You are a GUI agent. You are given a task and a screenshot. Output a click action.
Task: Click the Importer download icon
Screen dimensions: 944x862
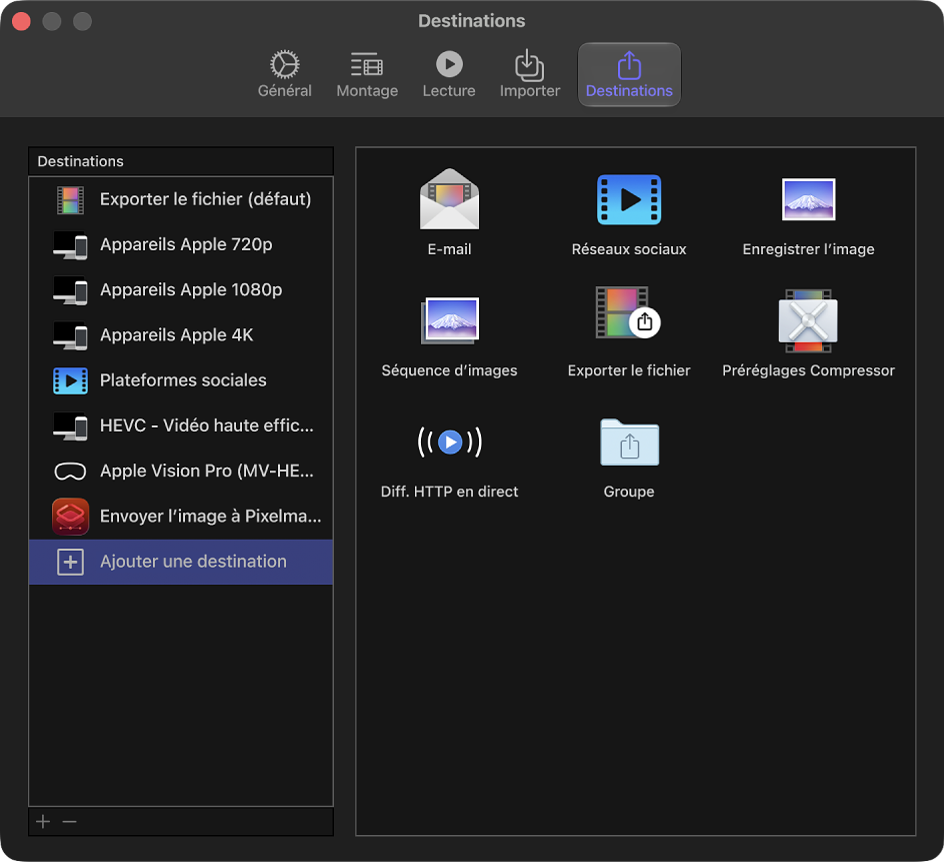pos(529,64)
